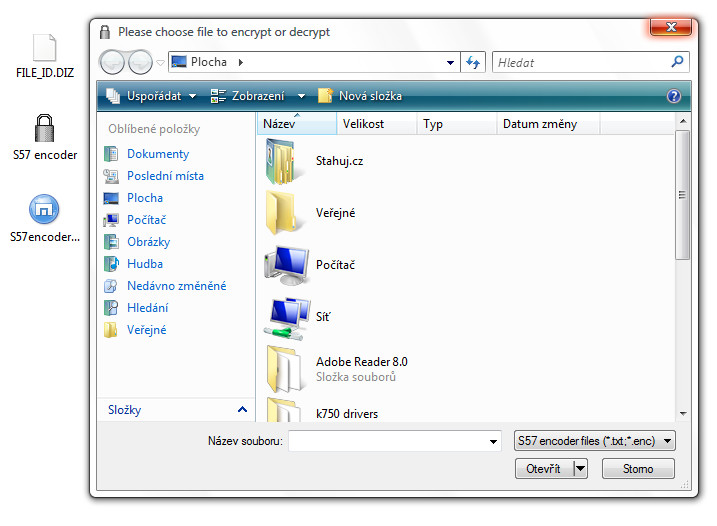Open Počítač in the favorites pane
The image size is (717, 526).
point(146,220)
